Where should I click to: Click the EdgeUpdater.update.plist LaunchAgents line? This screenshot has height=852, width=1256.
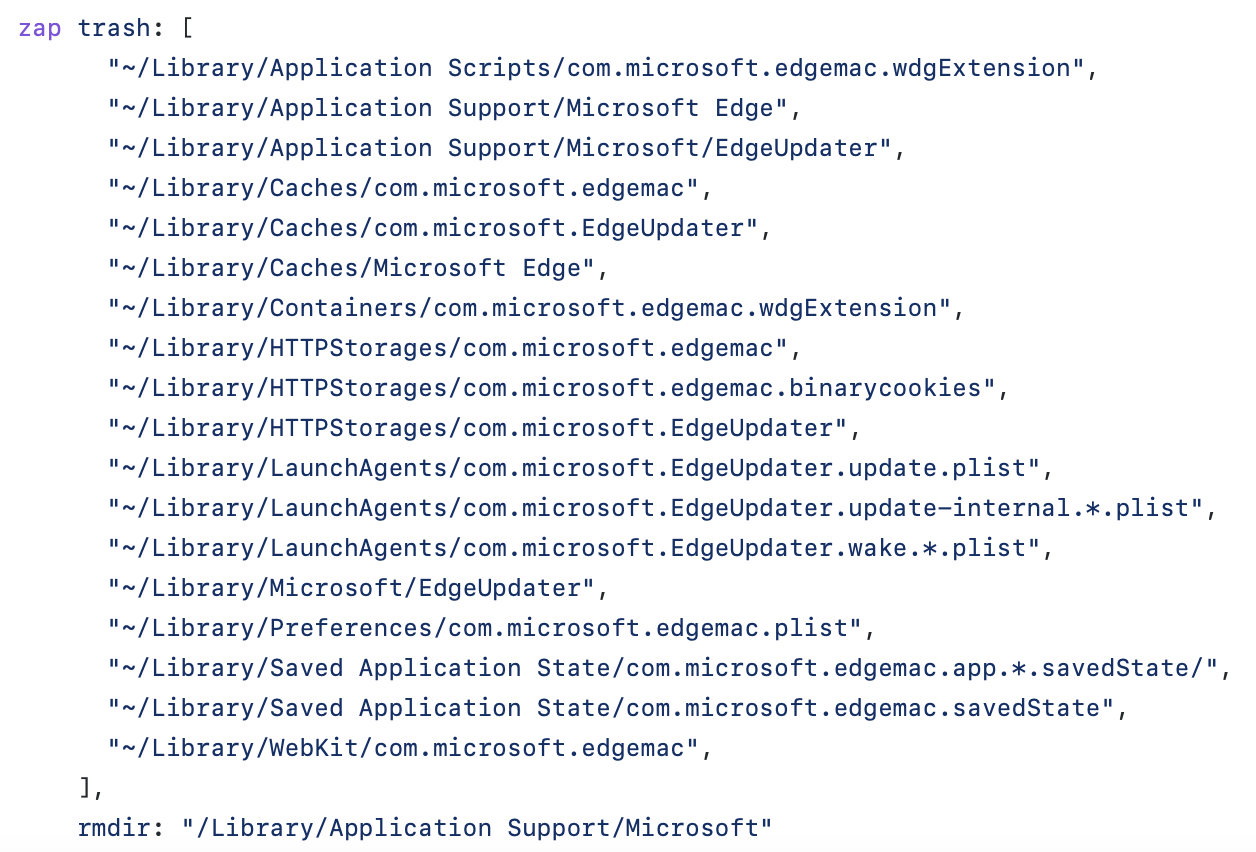coord(581,468)
